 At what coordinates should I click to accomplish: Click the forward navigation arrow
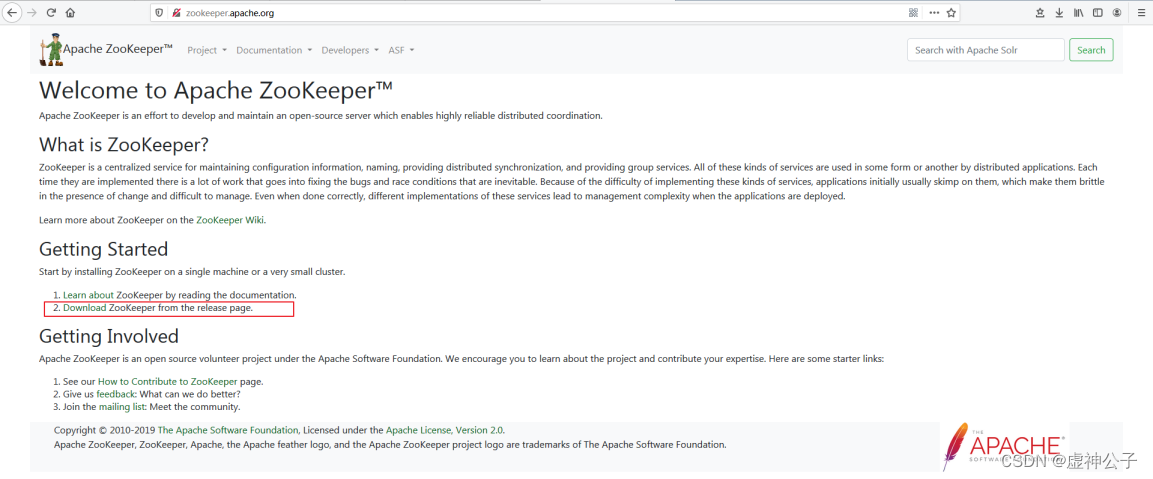point(32,13)
